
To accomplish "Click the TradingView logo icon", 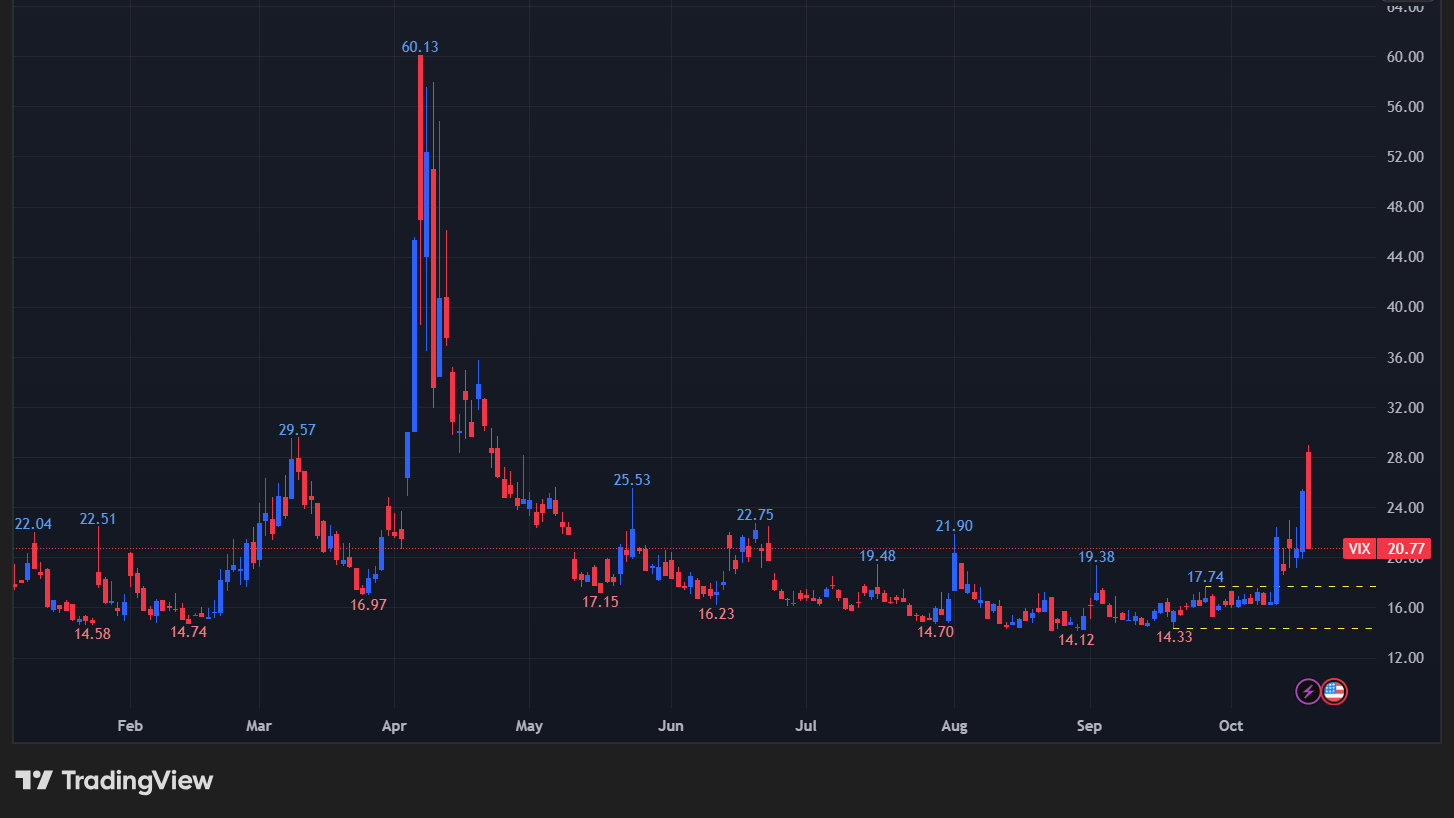I will [33, 780].
